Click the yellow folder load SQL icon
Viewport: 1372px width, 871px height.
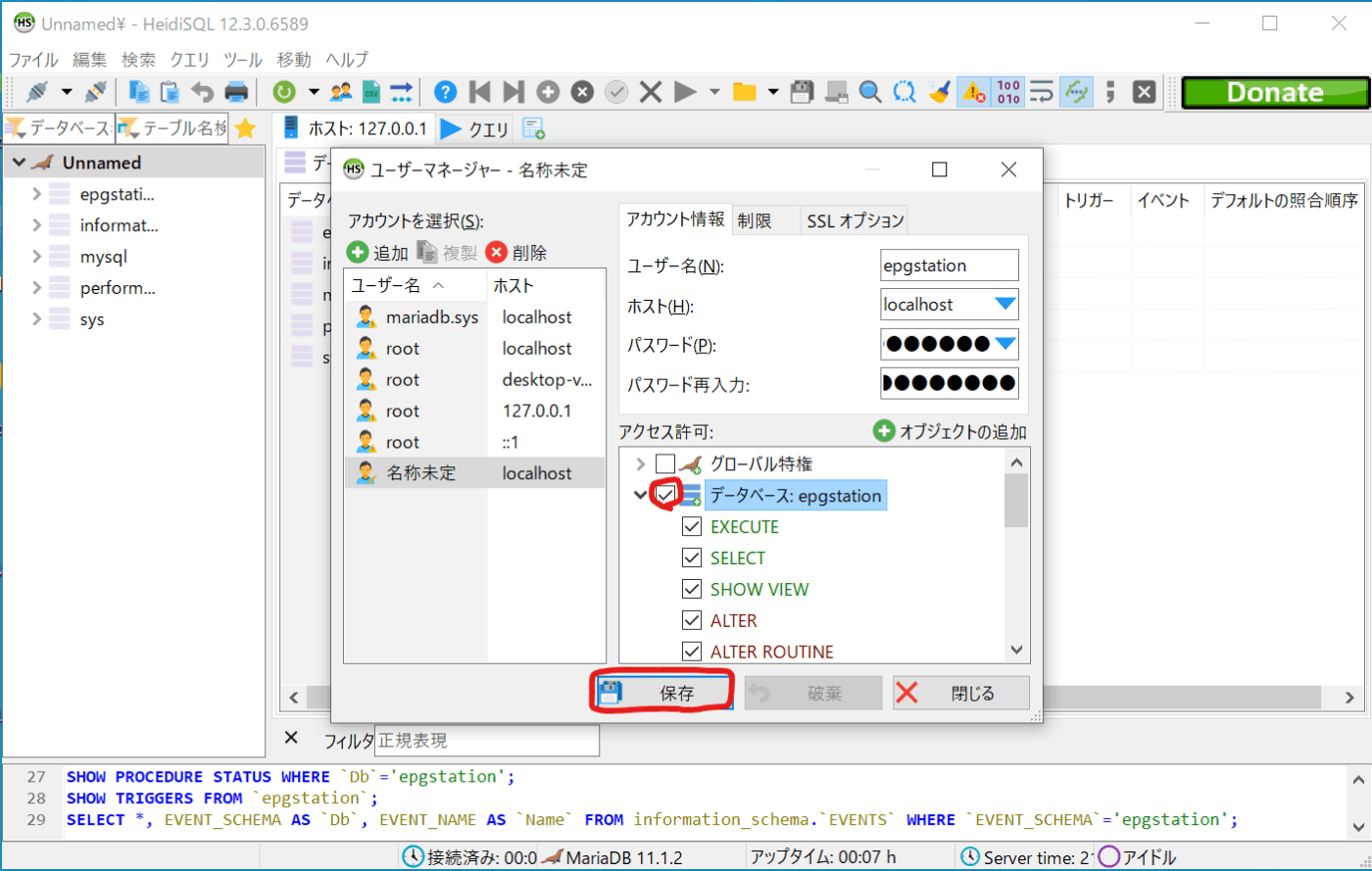coord(745,92)
